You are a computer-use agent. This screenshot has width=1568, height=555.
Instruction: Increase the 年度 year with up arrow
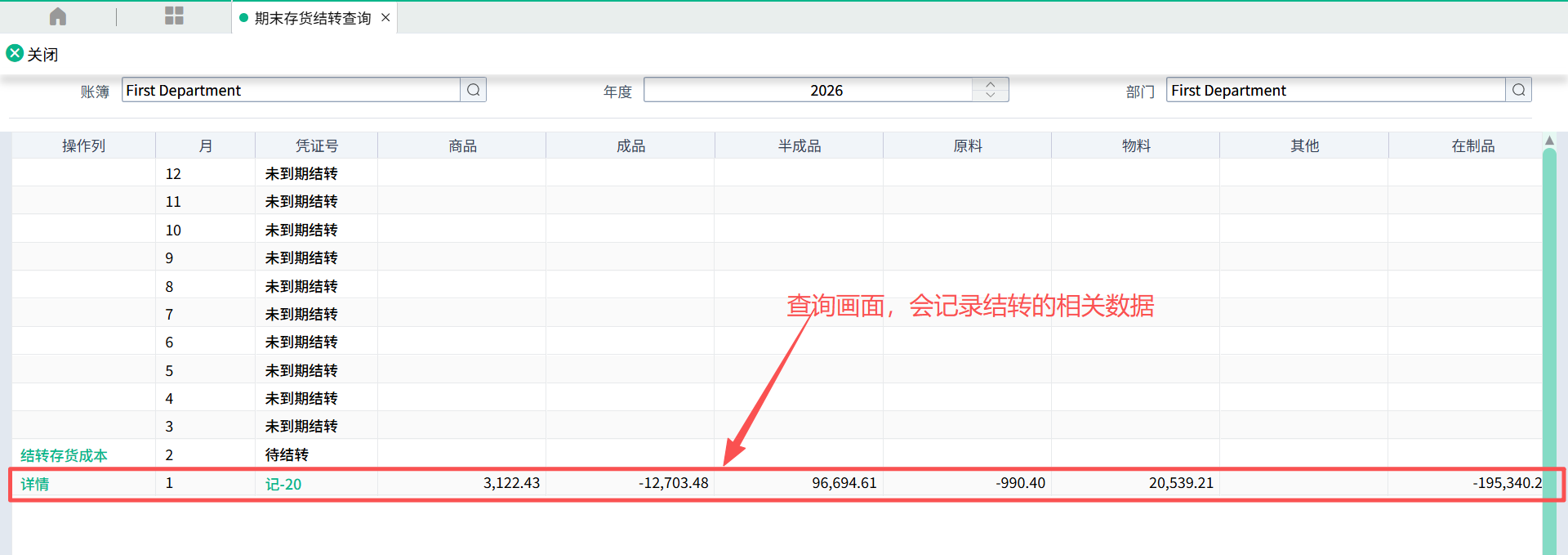pos(991,84)
